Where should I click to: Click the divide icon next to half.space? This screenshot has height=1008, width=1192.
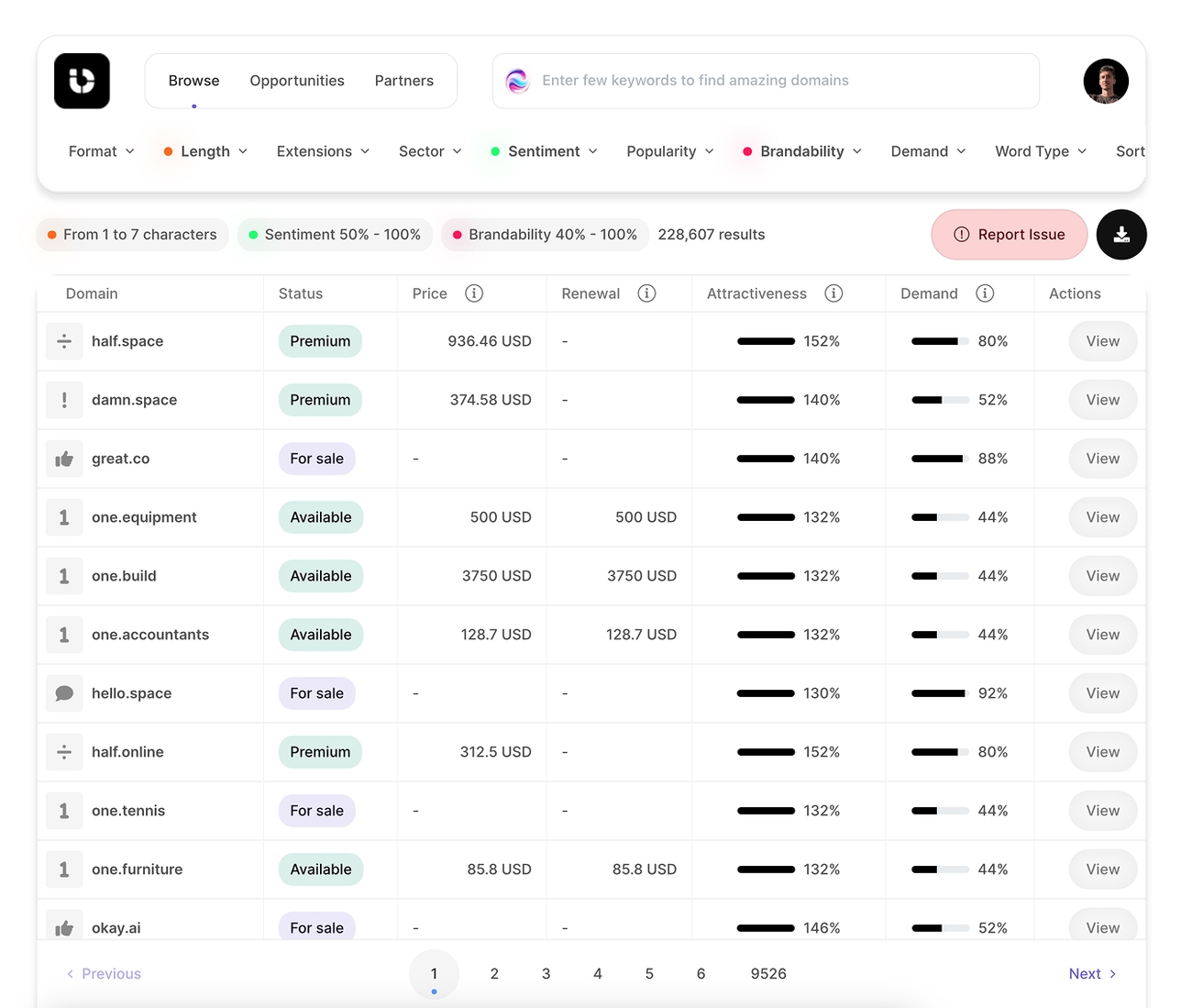64,340
